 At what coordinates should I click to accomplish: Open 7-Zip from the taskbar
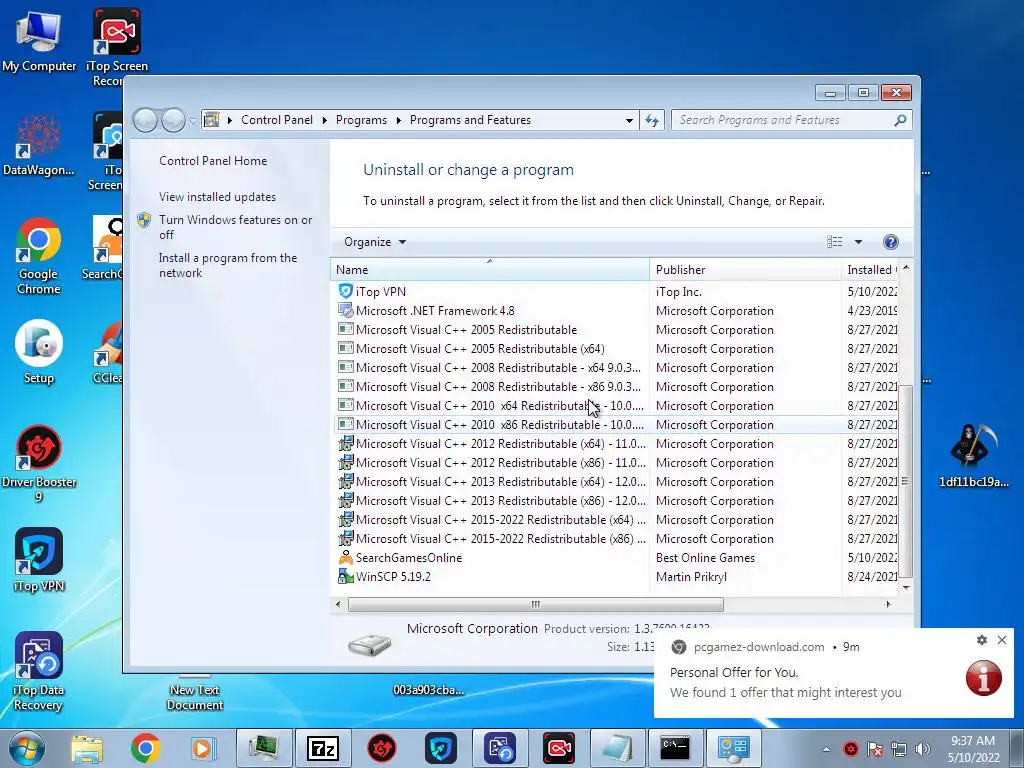[323, 748]
